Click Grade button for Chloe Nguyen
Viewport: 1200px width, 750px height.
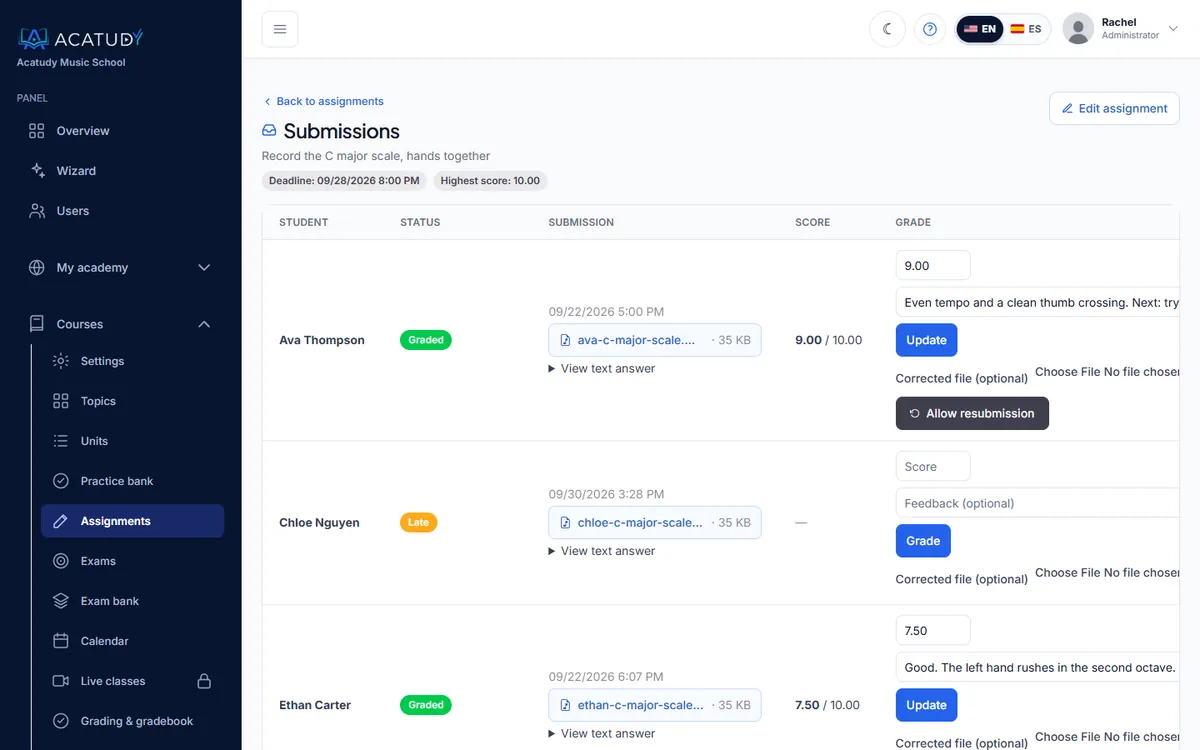pyautogui.click(x=923, y=541)
